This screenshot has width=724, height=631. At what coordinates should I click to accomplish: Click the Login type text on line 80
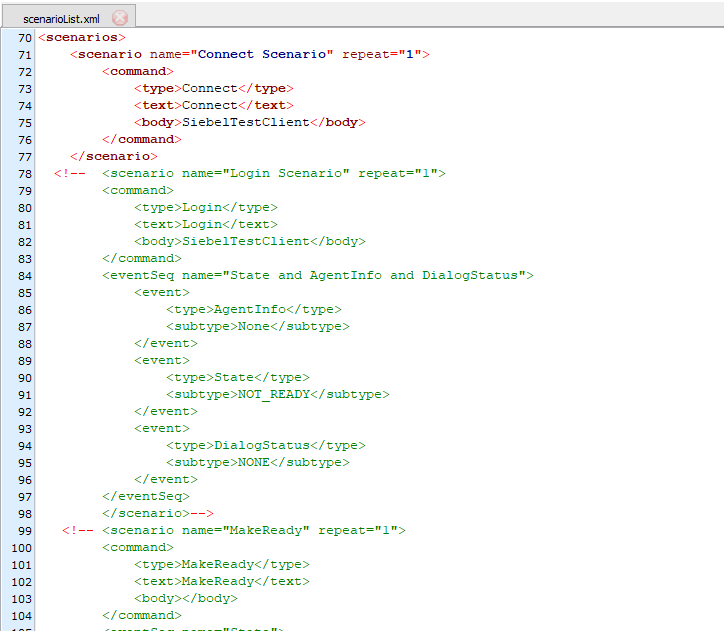pyautogui.click(x=201, y=207)
